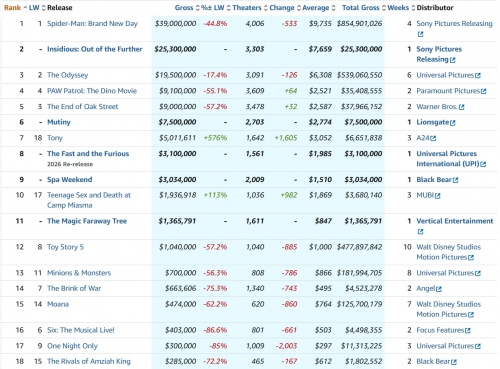Click external link icon beside Warner Bros.
Viewport: 500px width, 369px height.
coord(461,107)
